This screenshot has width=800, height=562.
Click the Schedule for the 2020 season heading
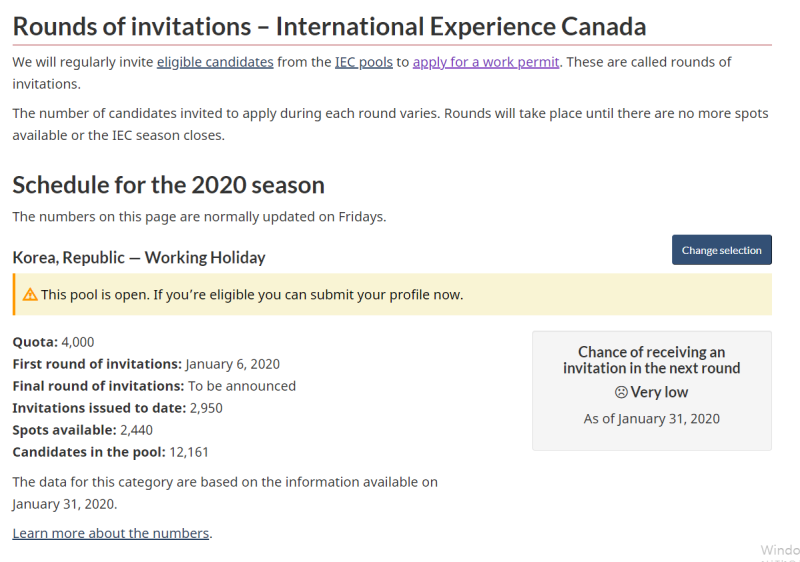tap(168, 185)
